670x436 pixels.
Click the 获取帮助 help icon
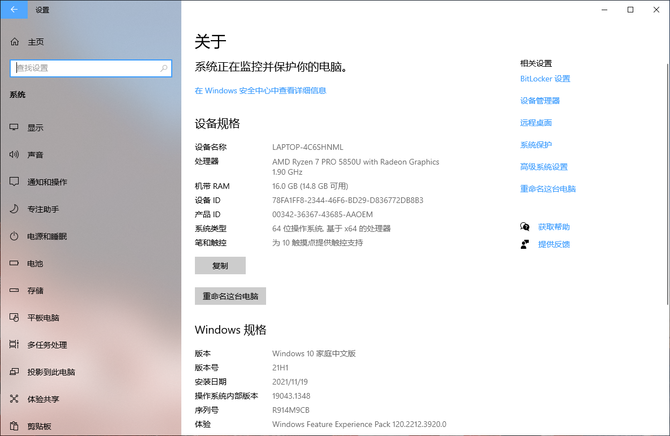[x=525, y=227]
